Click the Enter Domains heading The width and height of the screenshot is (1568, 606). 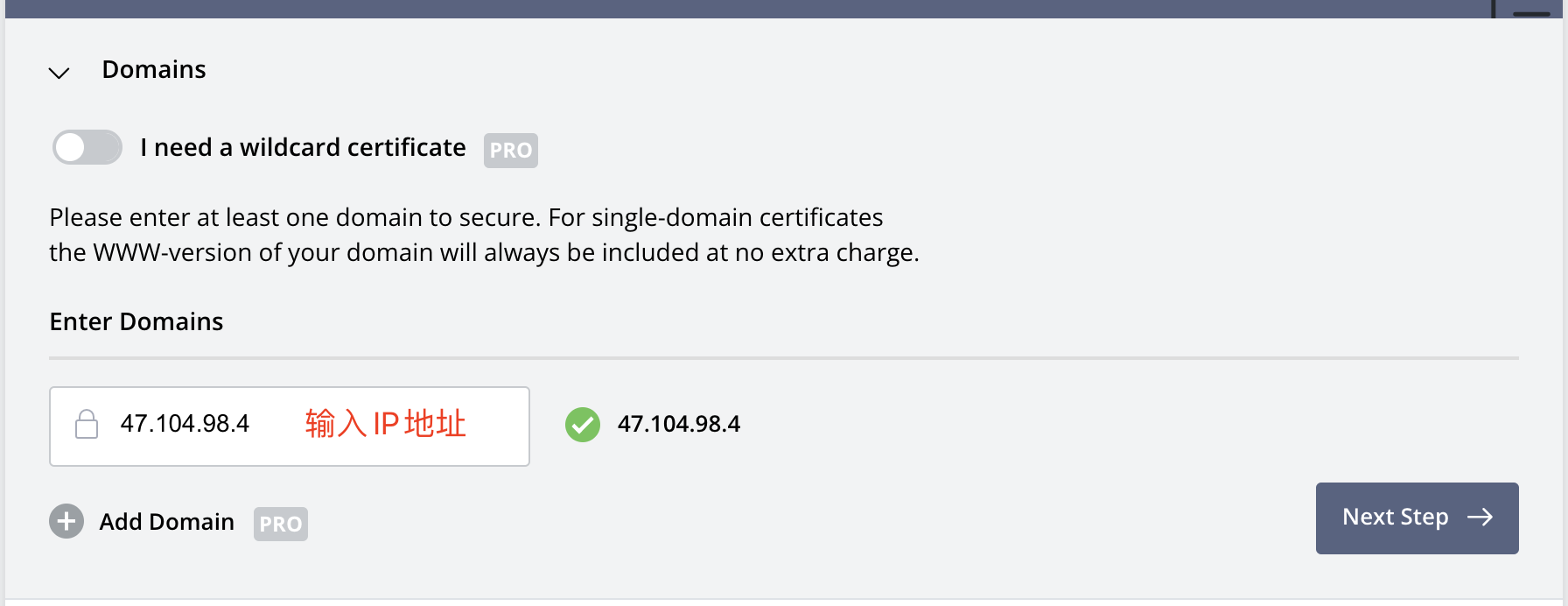tap(136, 322)
